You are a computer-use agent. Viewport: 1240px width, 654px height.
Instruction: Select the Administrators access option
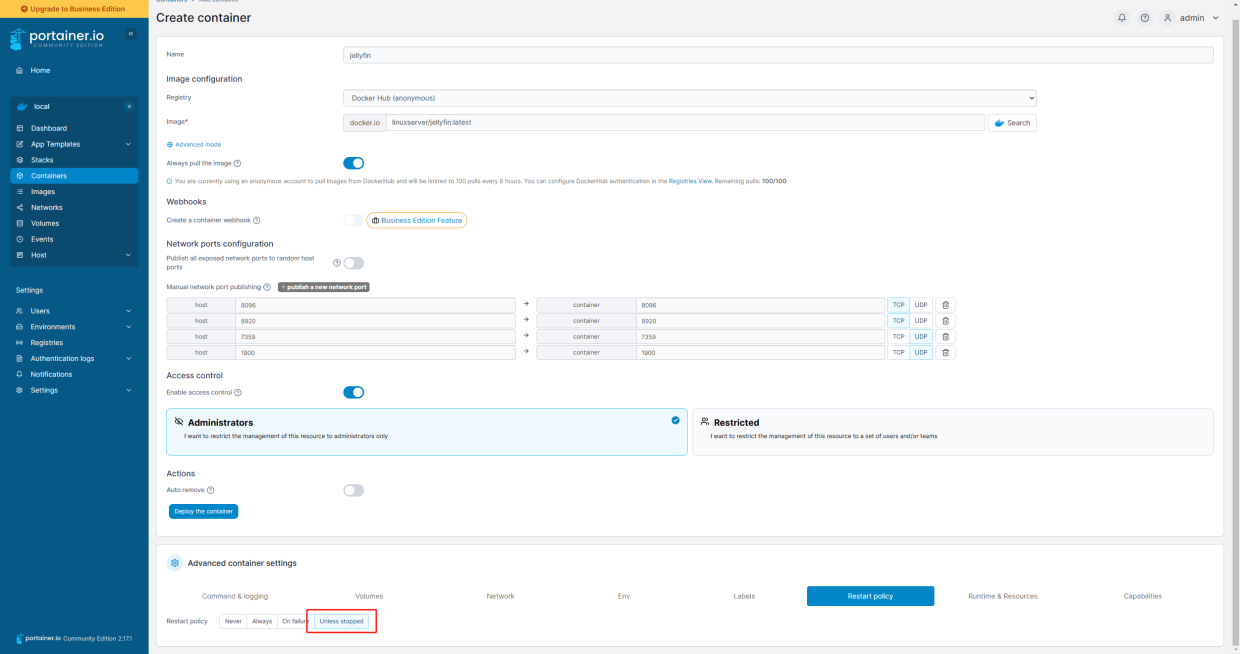[427, 432]
